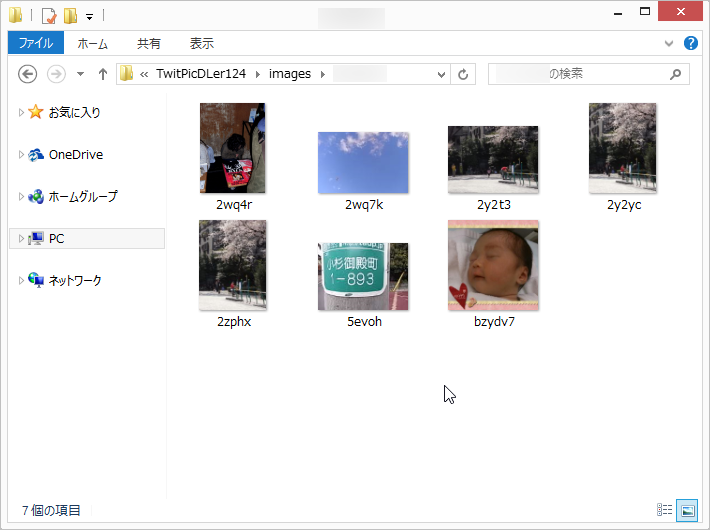Image resolution: width=710 pixels, height=530 pixels.
Task: Refresh the current folder view
Action: (463, 74)
